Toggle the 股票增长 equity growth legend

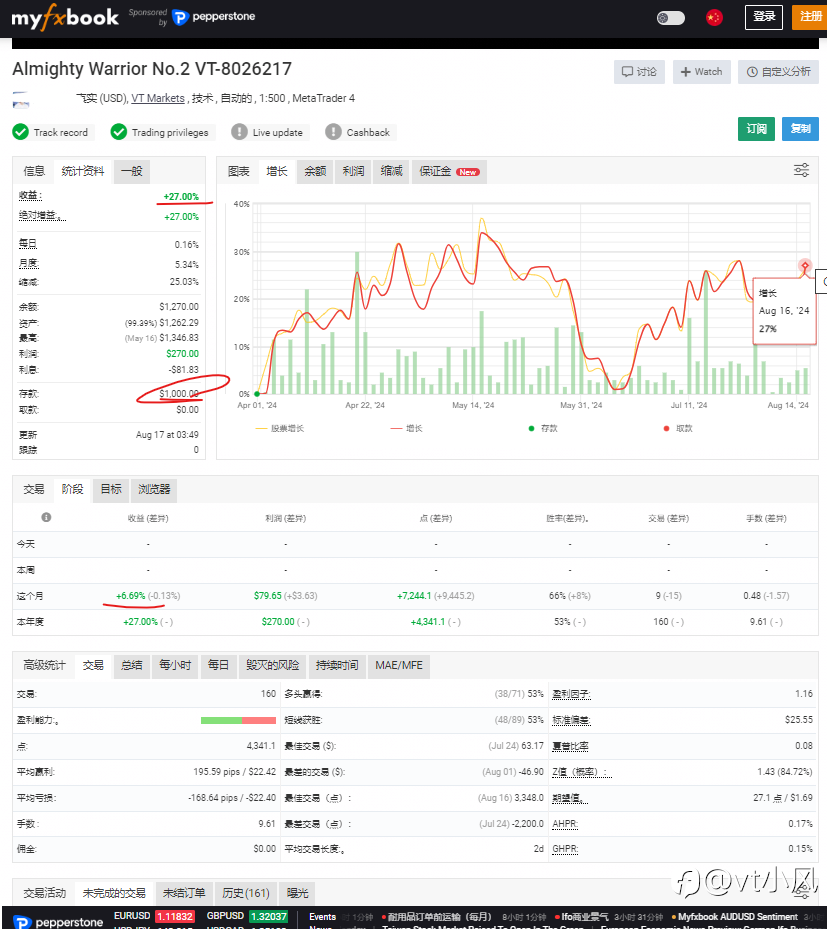tap(280, 428)
